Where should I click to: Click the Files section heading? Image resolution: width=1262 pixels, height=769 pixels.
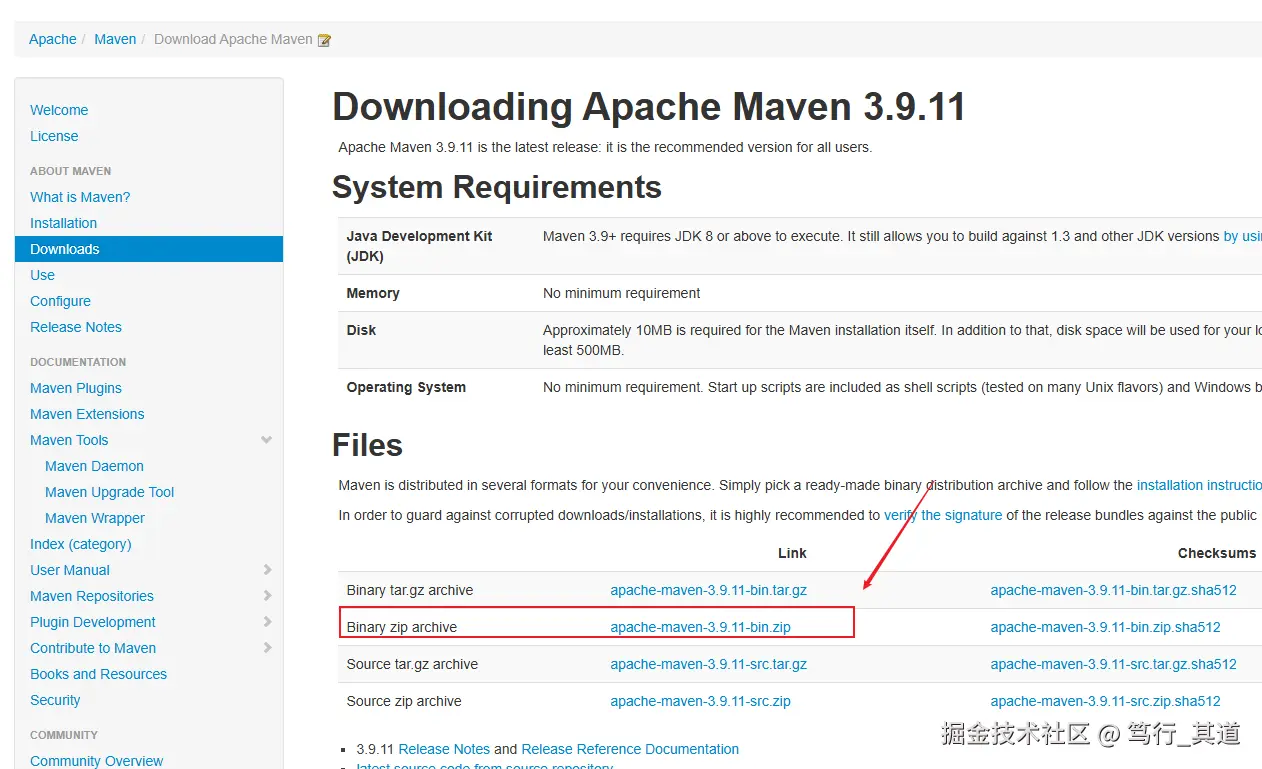click(367, 445)
